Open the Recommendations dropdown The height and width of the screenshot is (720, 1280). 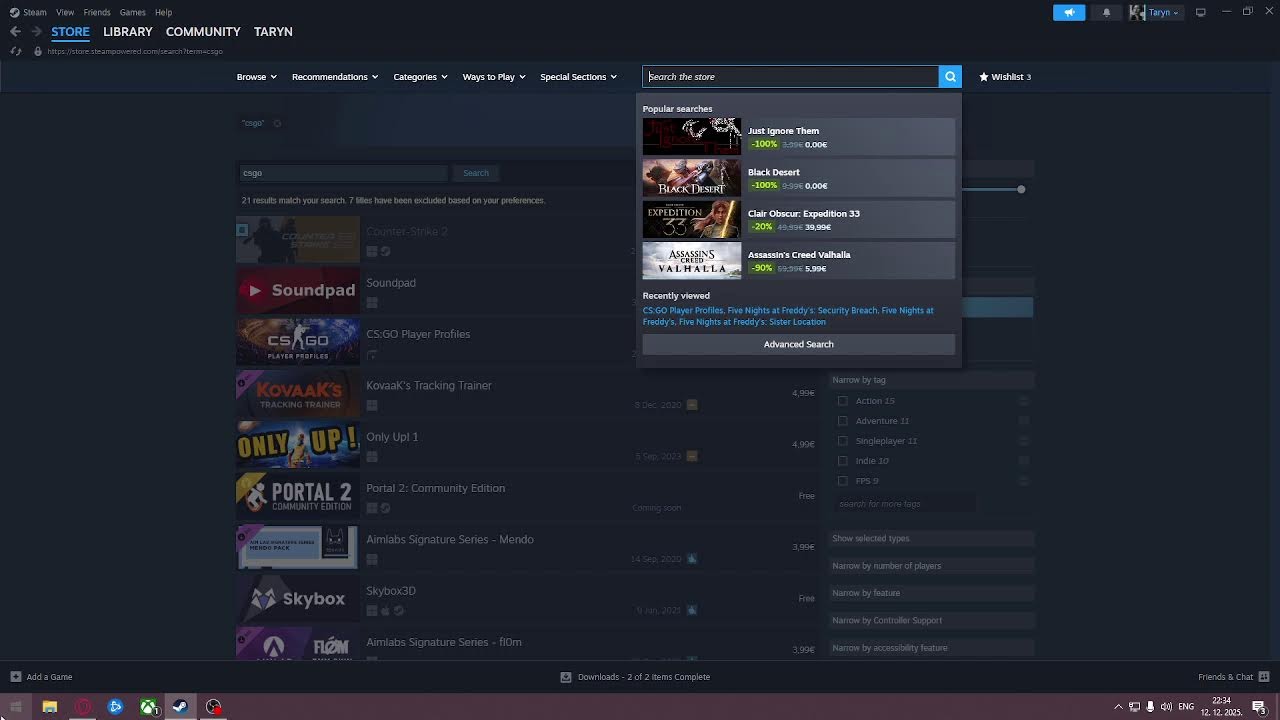(335, 77)
